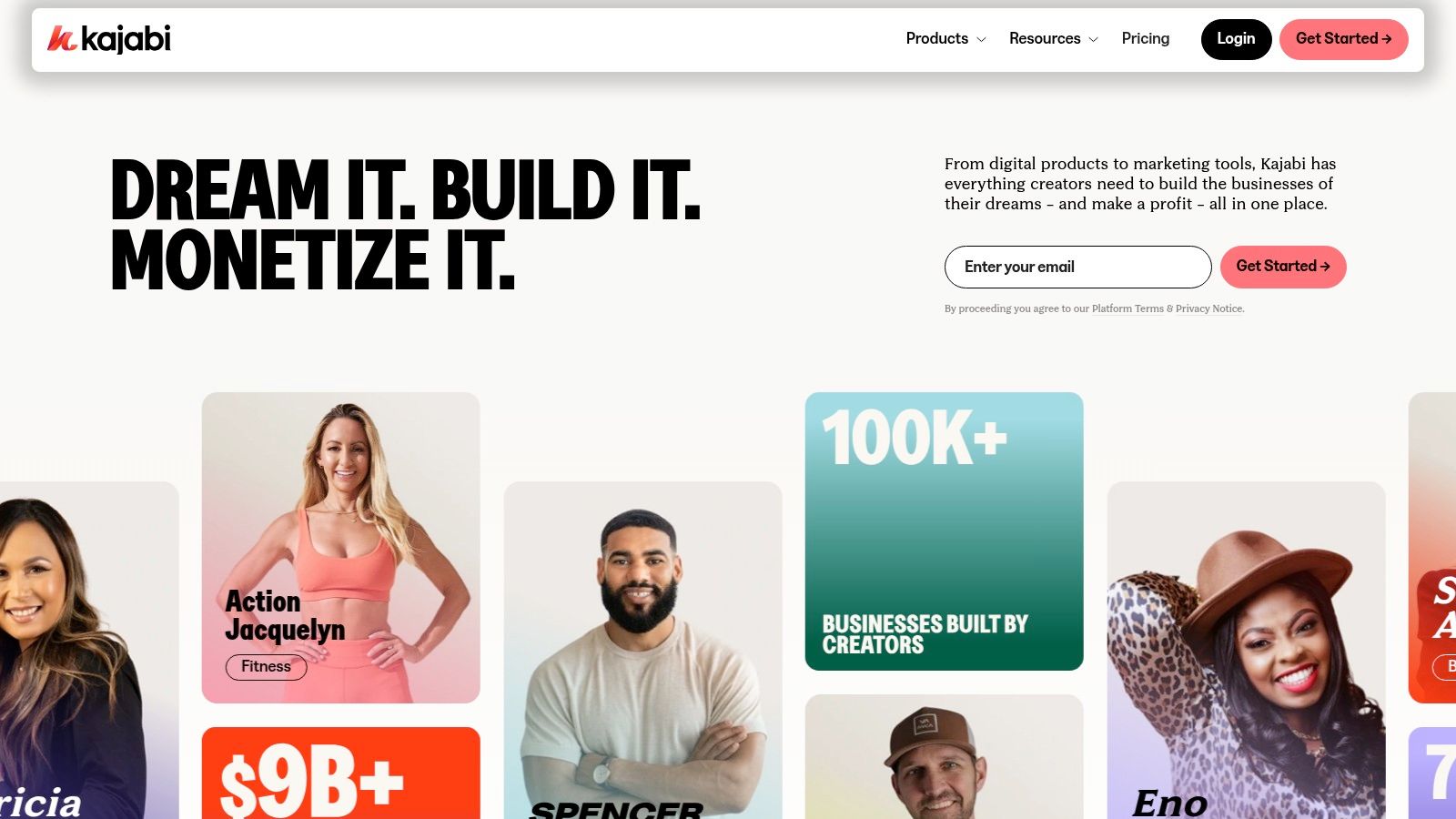Click the arrow icon in header Get Started
Viewport: 1456px width, 819px height.
pos(1386,39)
